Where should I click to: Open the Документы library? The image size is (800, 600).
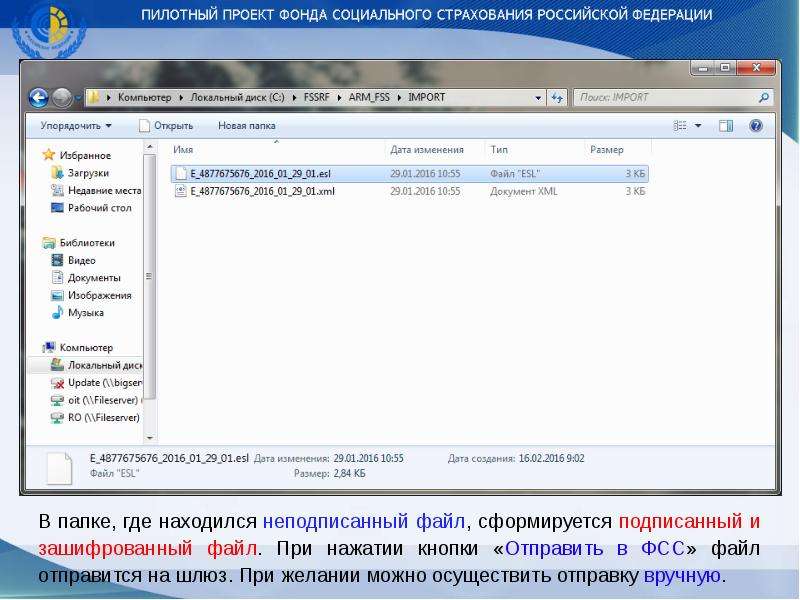(94, 278)
